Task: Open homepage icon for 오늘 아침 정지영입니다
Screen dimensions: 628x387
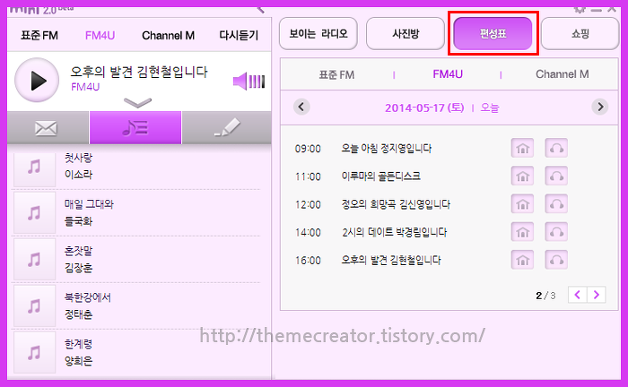Action: [522, 148]
